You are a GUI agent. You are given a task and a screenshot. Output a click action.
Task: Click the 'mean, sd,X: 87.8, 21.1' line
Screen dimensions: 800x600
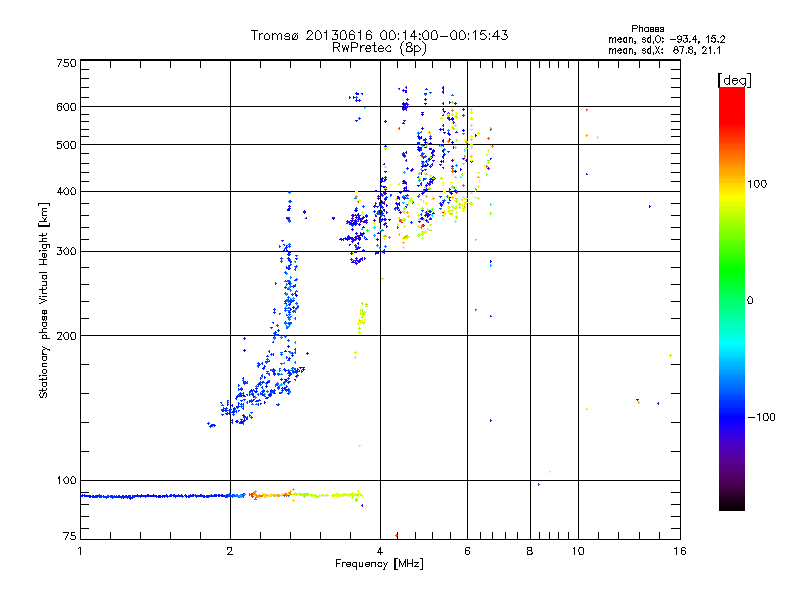point(664,50)
